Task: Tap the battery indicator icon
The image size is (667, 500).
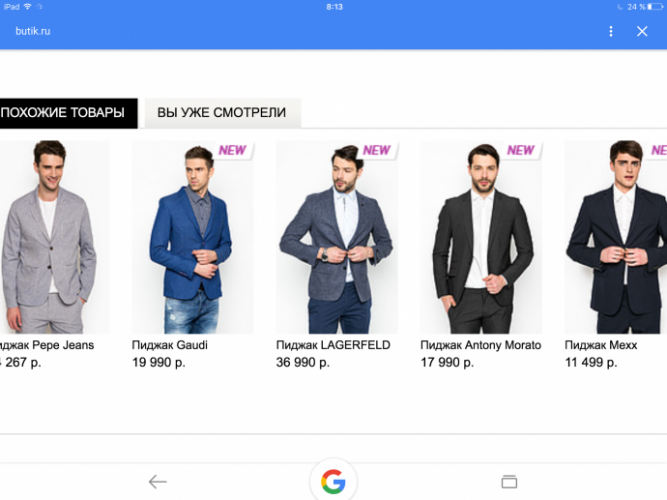Action: [x=655, y=7]
